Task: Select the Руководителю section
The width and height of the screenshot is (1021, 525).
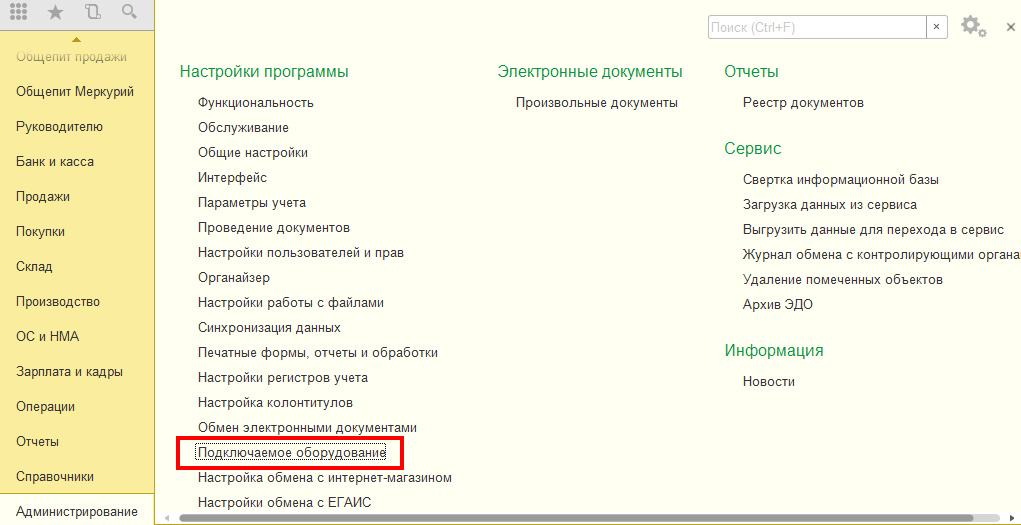Action: (x=59, y=126)
